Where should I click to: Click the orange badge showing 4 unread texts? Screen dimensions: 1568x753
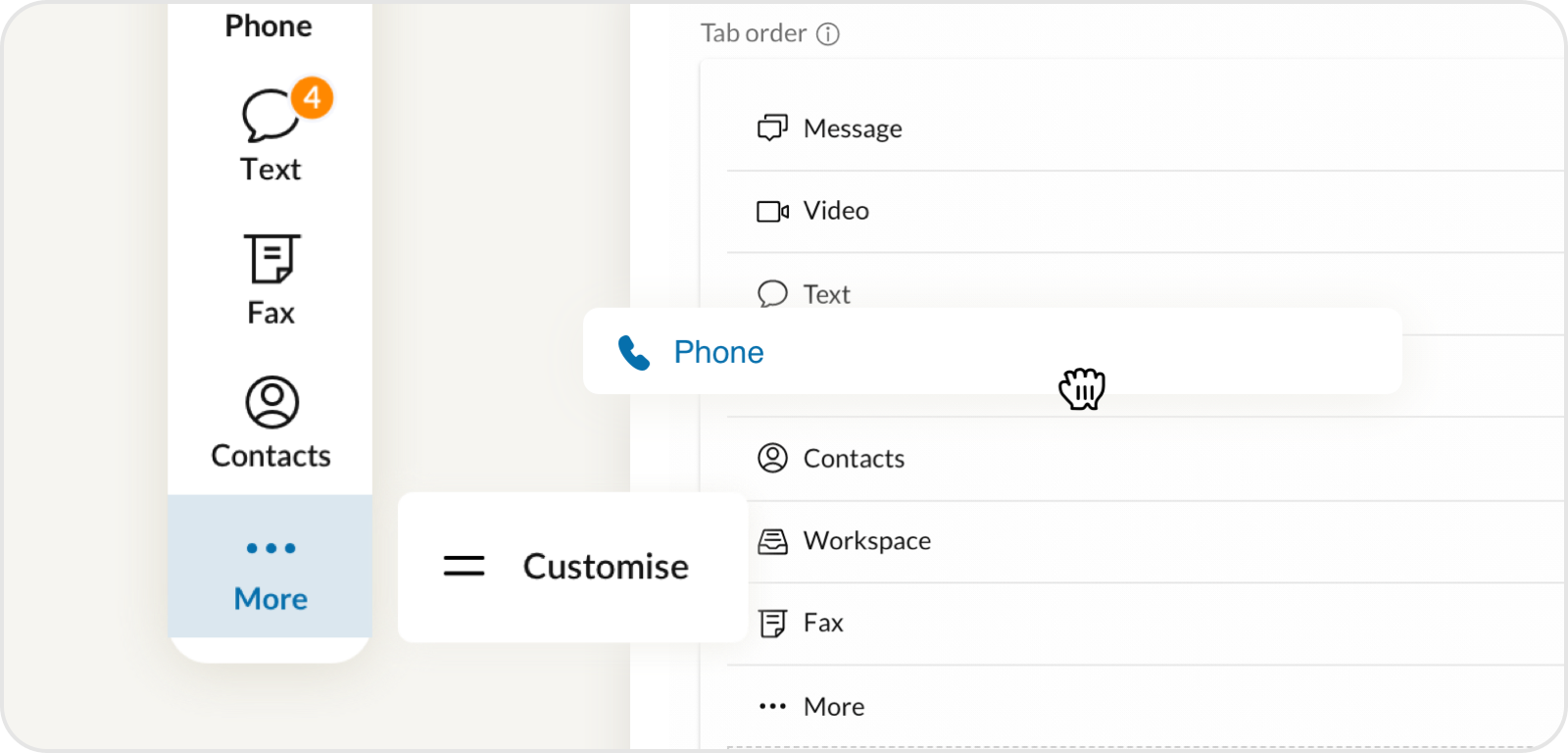(x=312, y=97)
